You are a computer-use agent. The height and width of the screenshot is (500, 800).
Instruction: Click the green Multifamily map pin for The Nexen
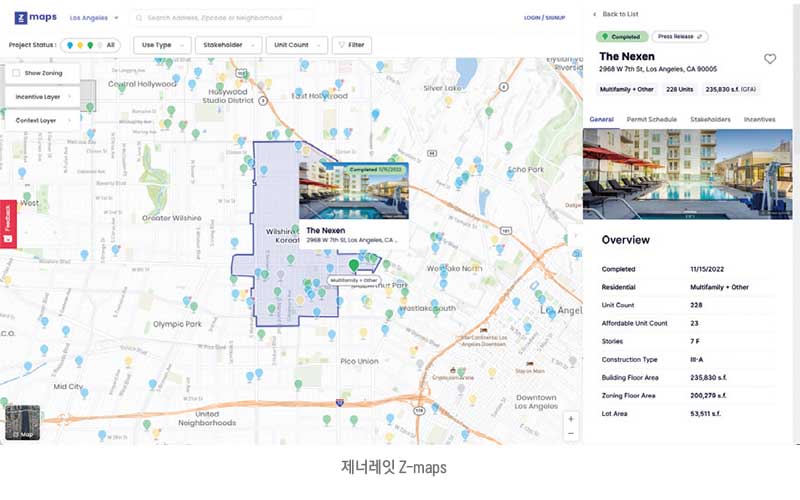tap(354, 265)
